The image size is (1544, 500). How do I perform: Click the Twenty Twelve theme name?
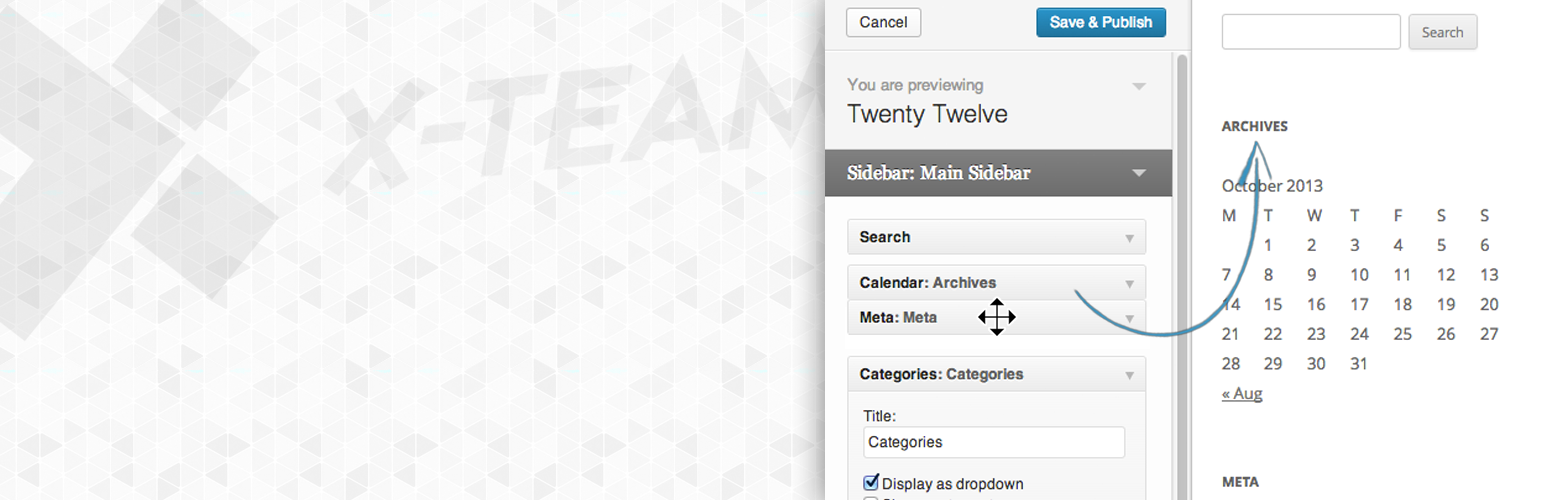[927, 114]
